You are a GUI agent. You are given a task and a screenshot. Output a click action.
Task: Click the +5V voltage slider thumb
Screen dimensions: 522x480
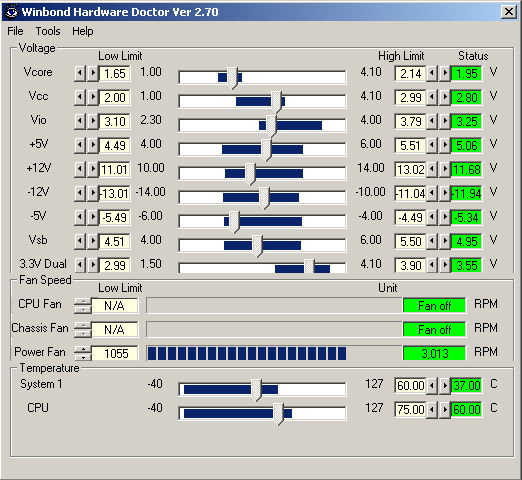pos(266,150)
